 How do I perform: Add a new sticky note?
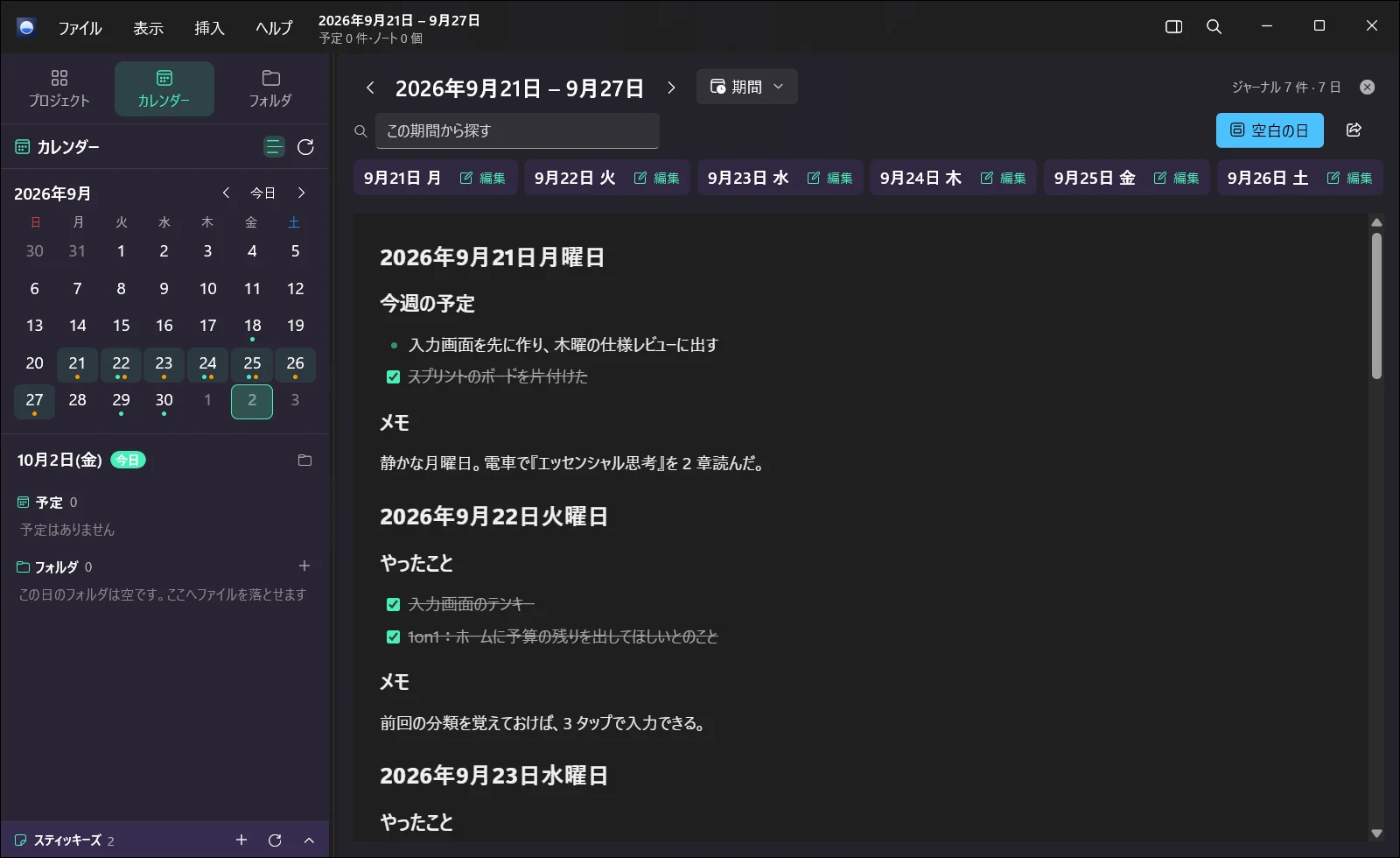(x=241, y=840)
